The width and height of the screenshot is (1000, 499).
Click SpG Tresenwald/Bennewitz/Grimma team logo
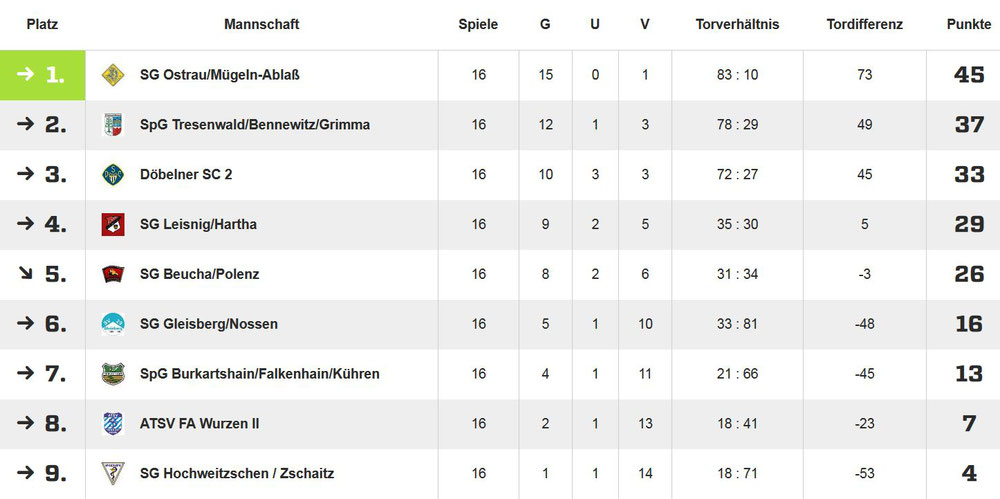pos(113,124)
